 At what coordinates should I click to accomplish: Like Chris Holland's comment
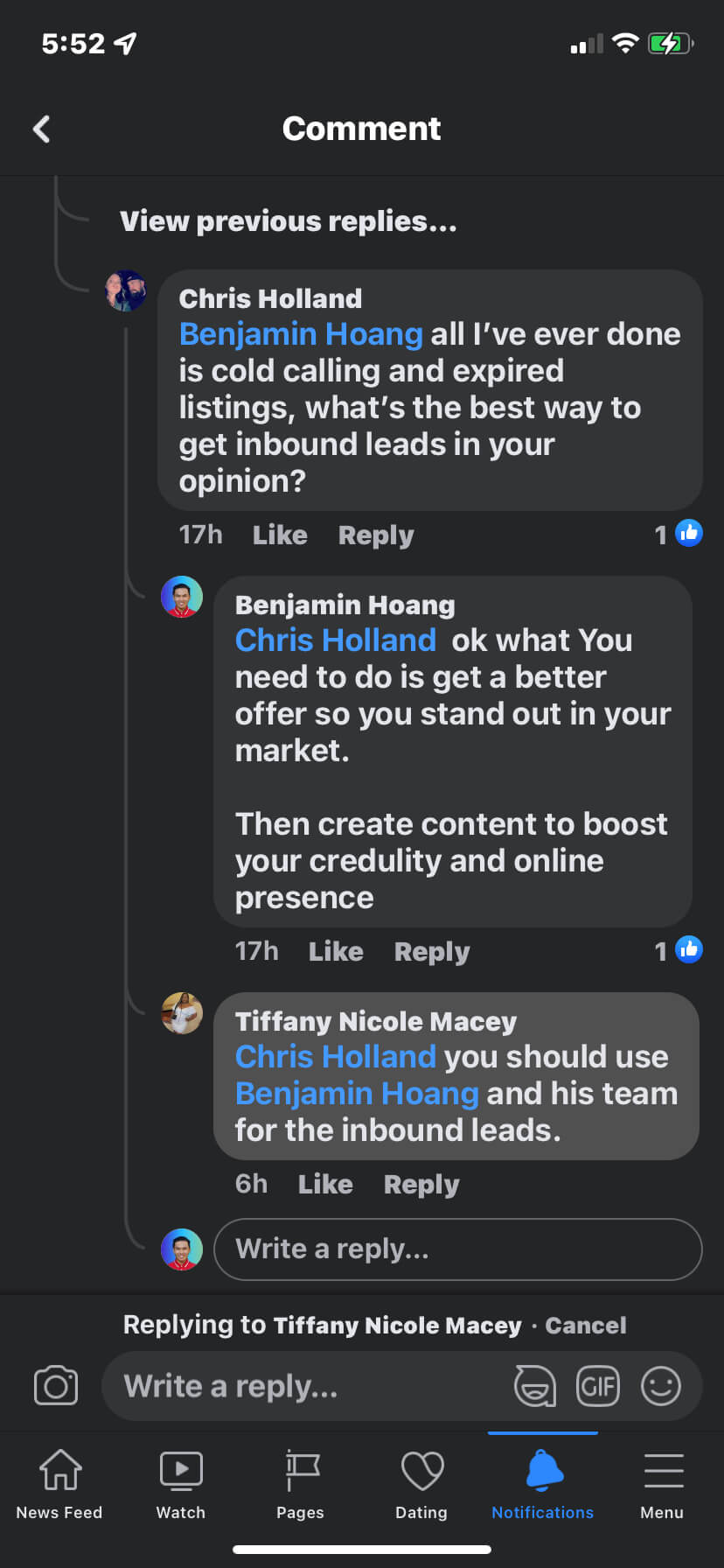280,535
